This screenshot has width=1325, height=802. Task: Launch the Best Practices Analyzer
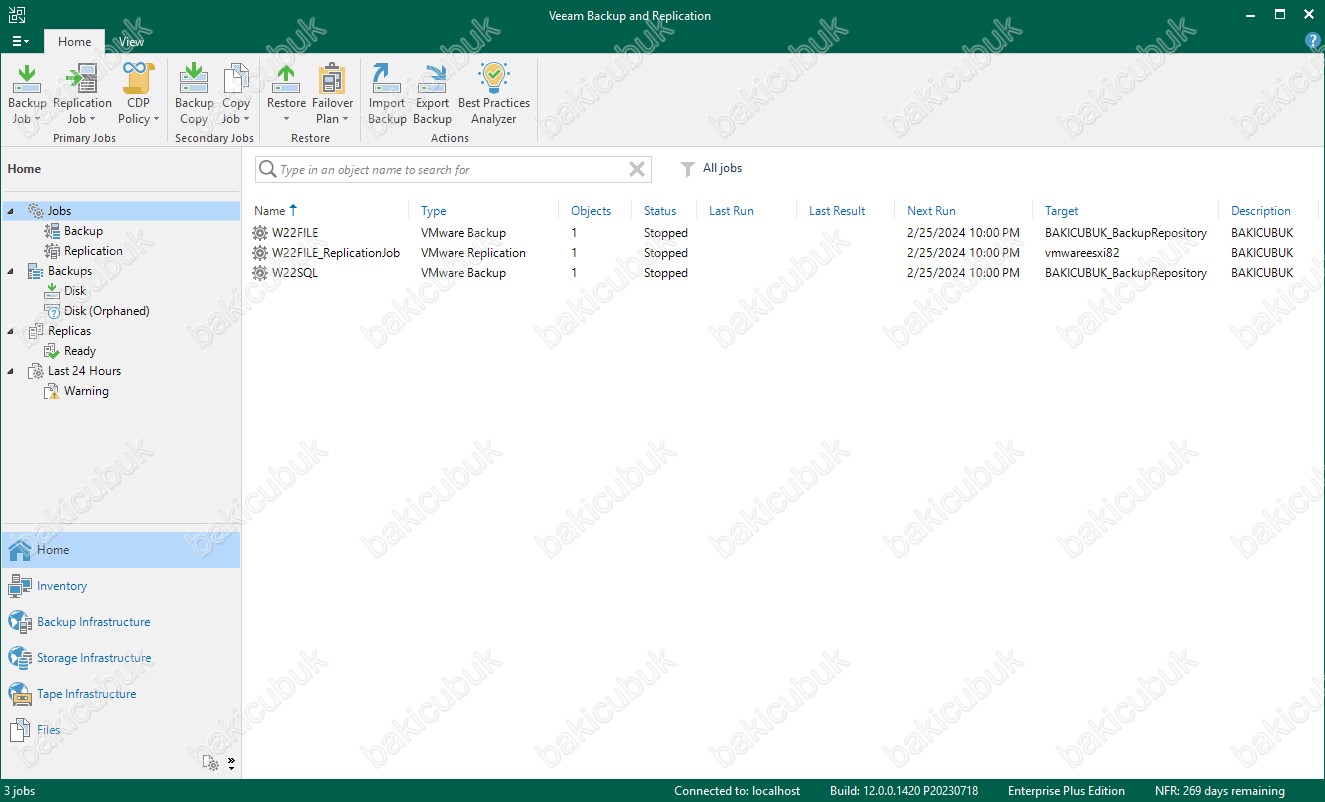[494, 93]
